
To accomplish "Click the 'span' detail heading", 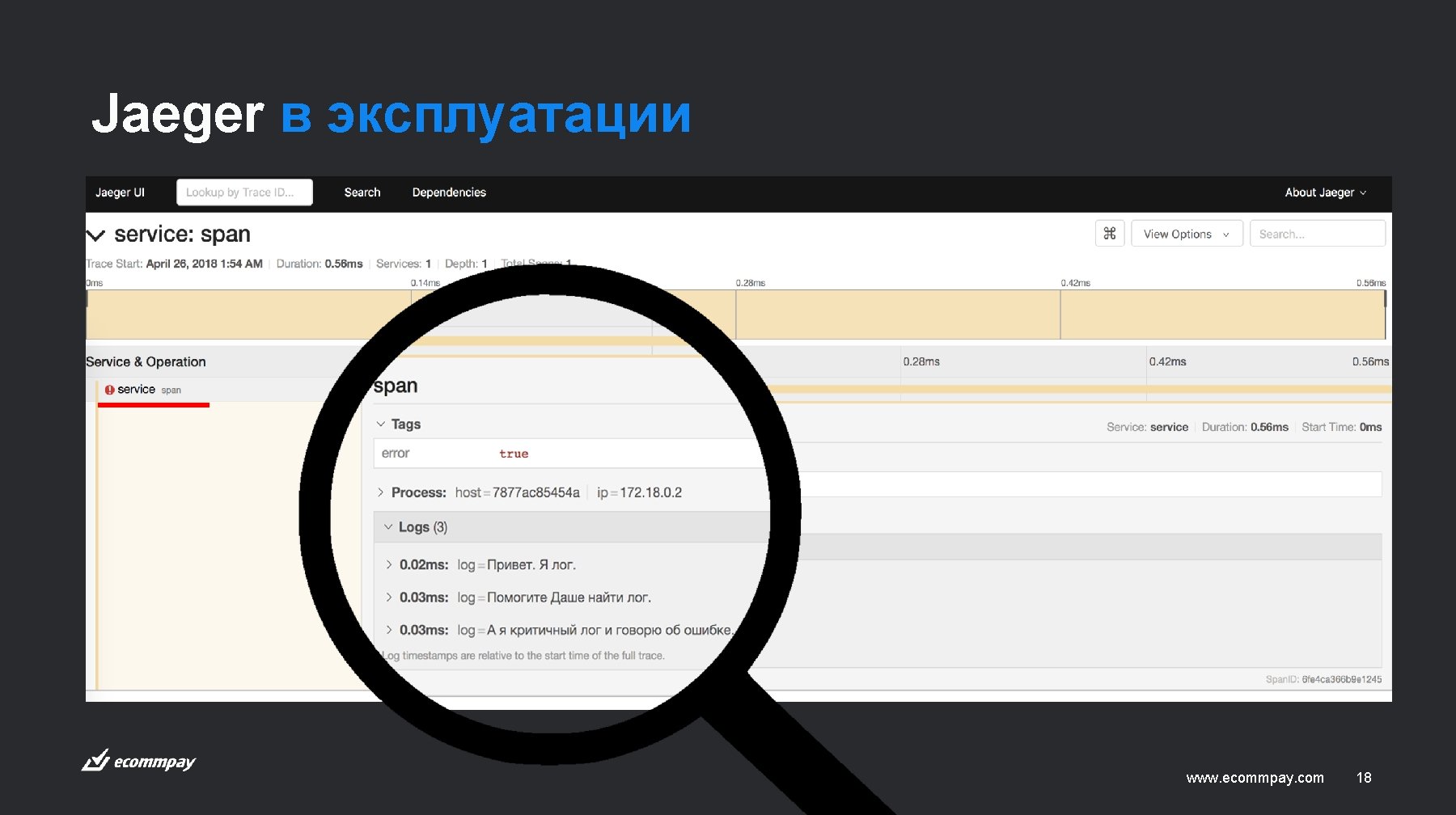I will tap(396, 386).
